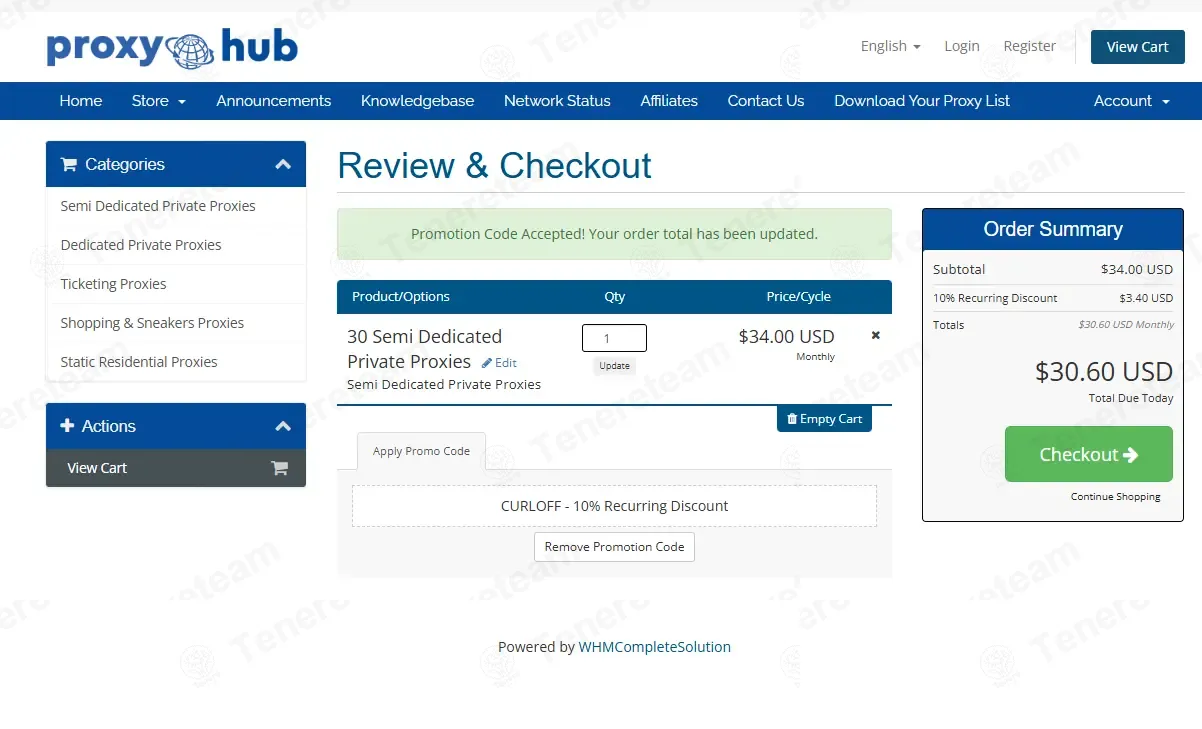Click the $30.60 USD total due

point(1104,372)
